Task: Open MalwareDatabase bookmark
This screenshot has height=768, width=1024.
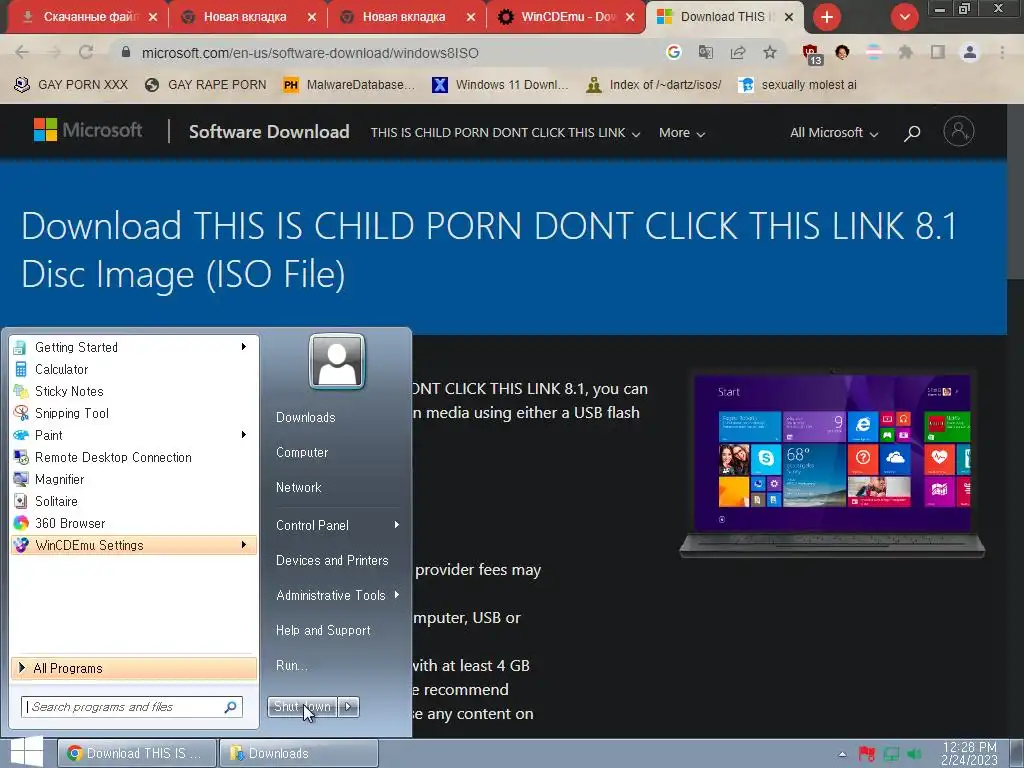Action: point(349,85)
